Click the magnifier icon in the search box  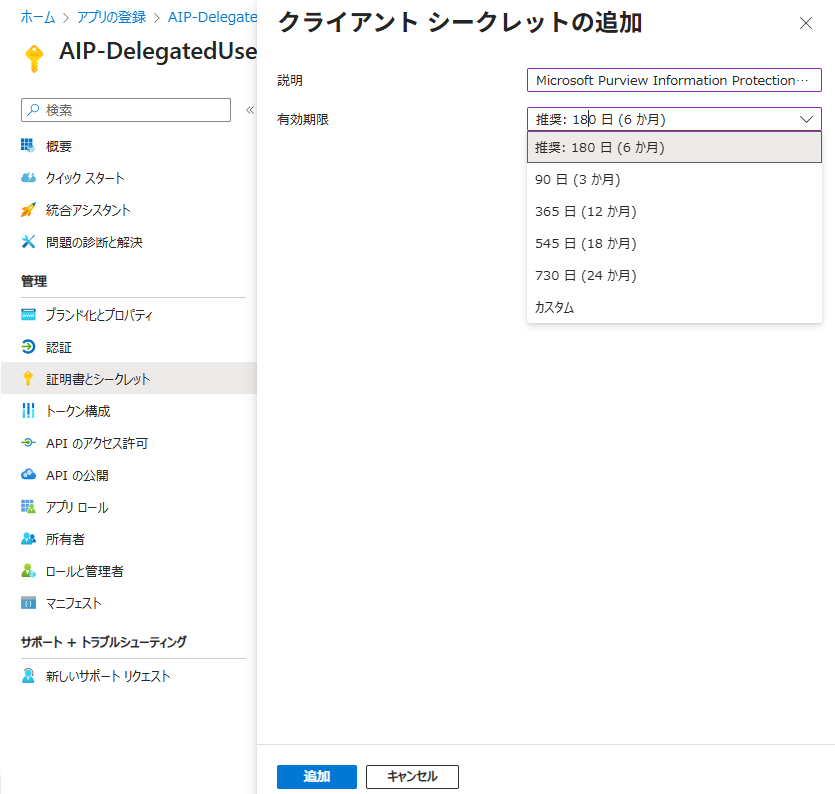(x=34, y=110)
